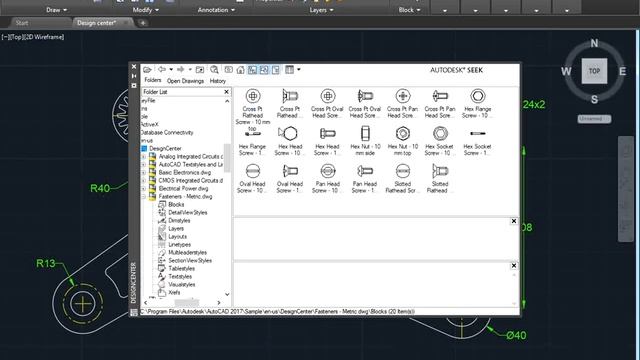Expand the Draw ribbon panel
640x360 pixels.
pos(57,10)
